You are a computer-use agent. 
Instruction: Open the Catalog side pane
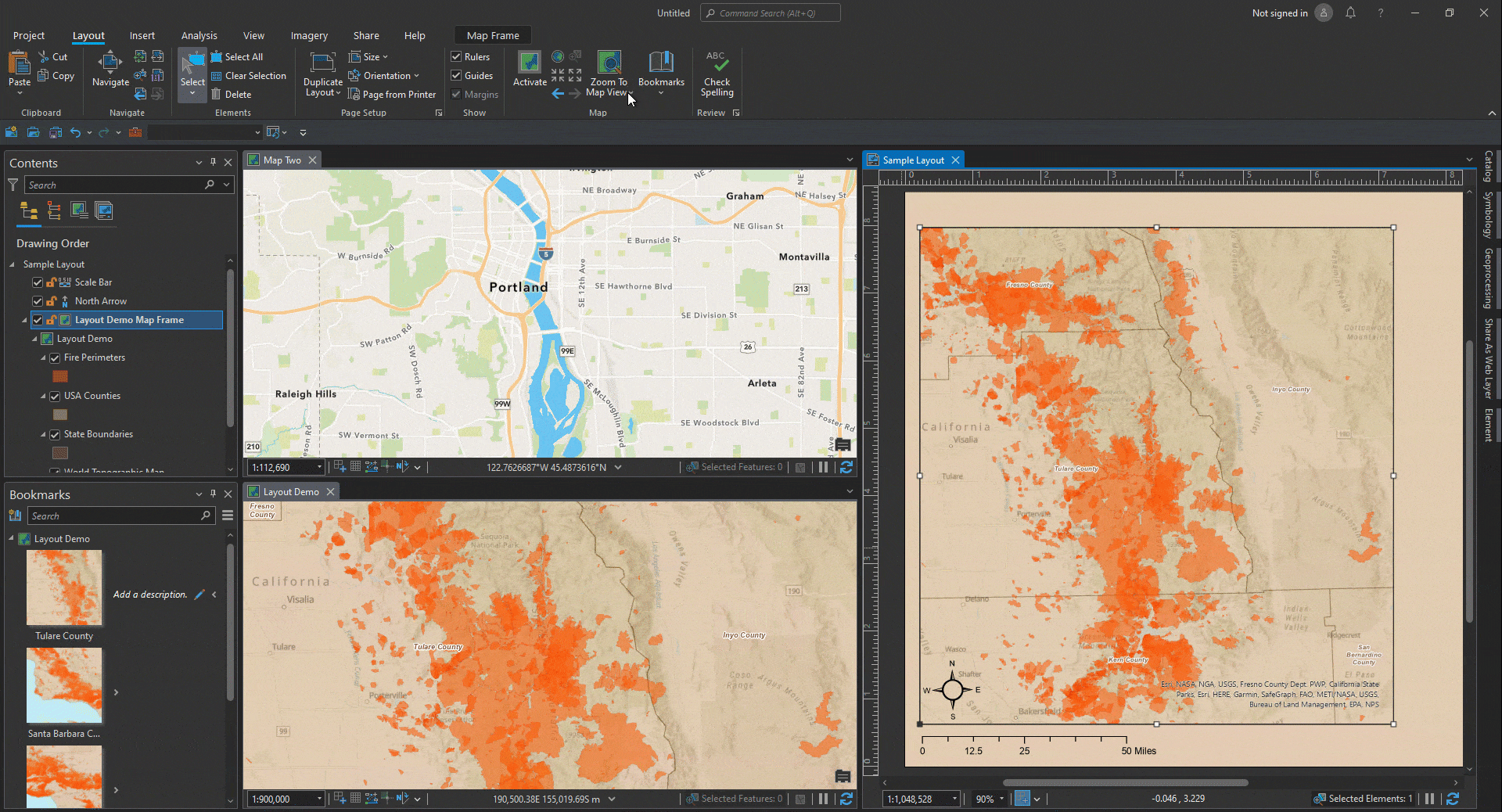pos(1489,167)
